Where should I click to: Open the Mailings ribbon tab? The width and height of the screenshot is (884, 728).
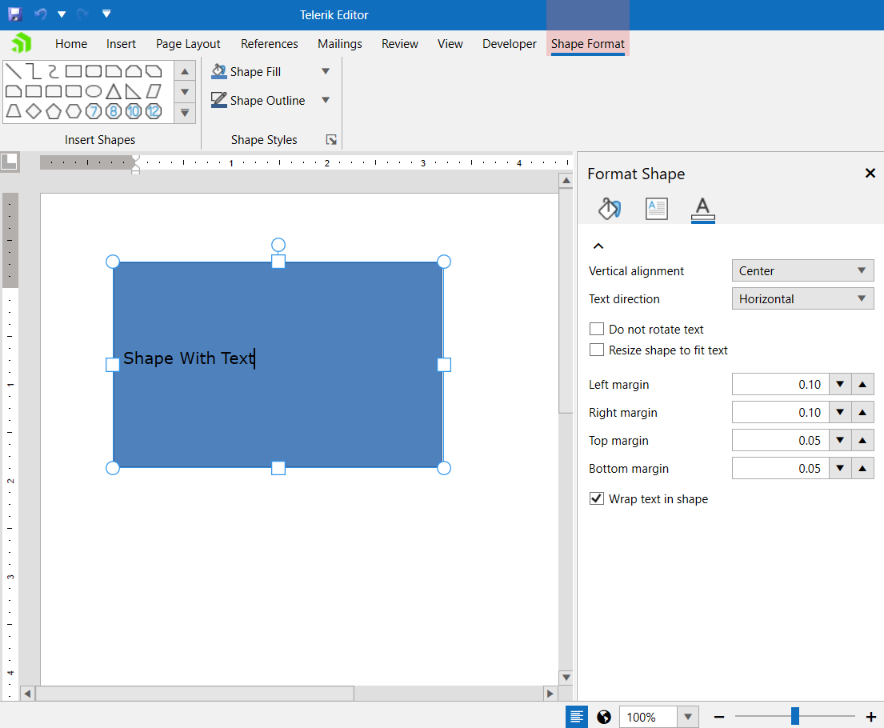point(339,43)
